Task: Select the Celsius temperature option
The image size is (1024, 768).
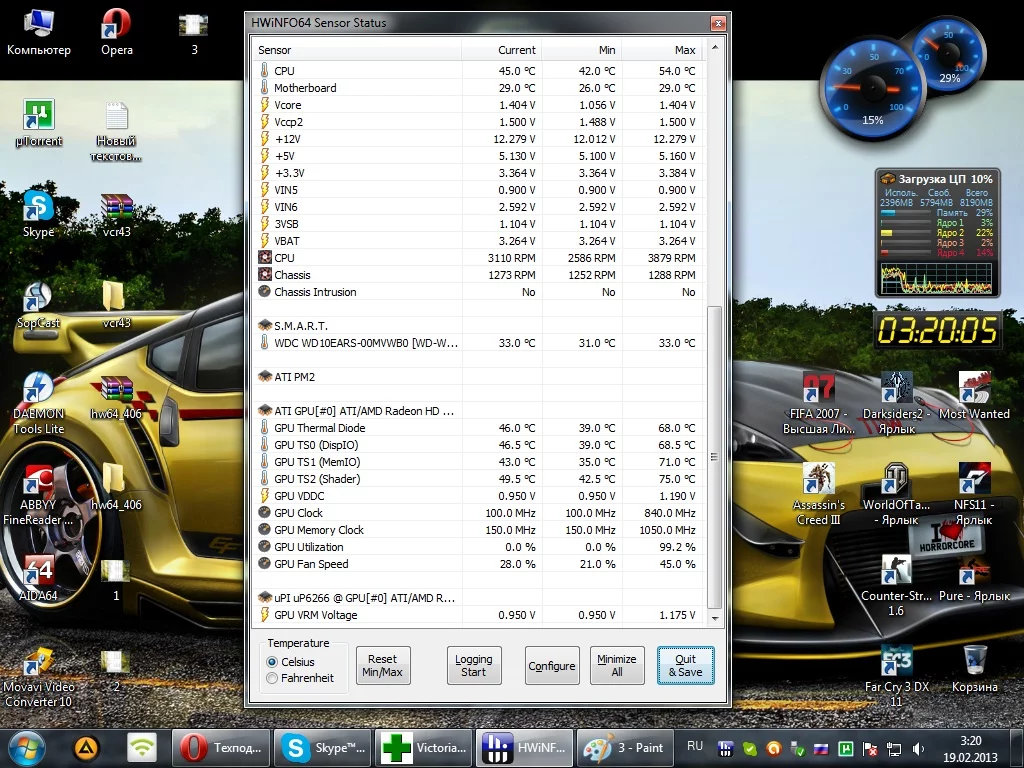Action: click(291, 662)
